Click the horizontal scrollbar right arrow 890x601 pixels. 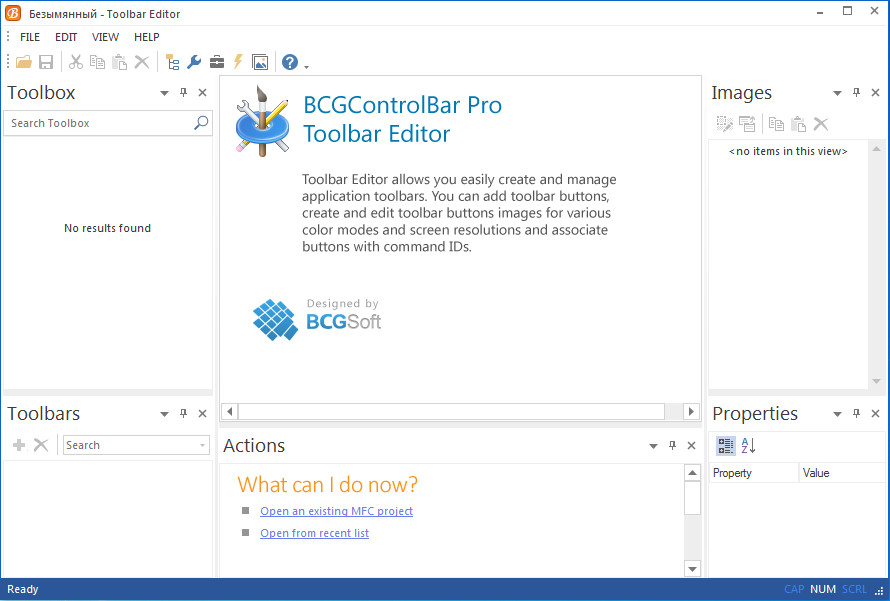691,411
